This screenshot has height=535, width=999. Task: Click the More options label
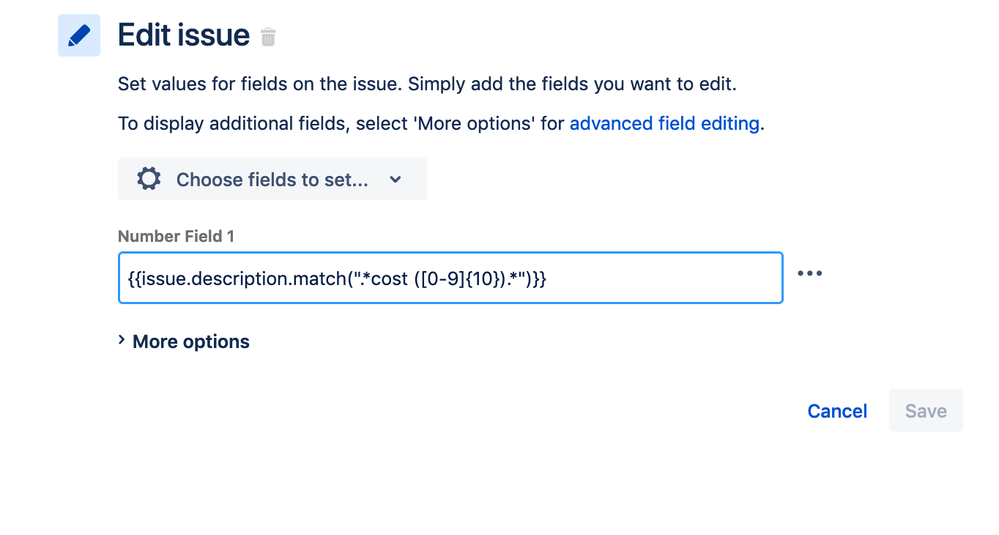(x=191, y=342)
